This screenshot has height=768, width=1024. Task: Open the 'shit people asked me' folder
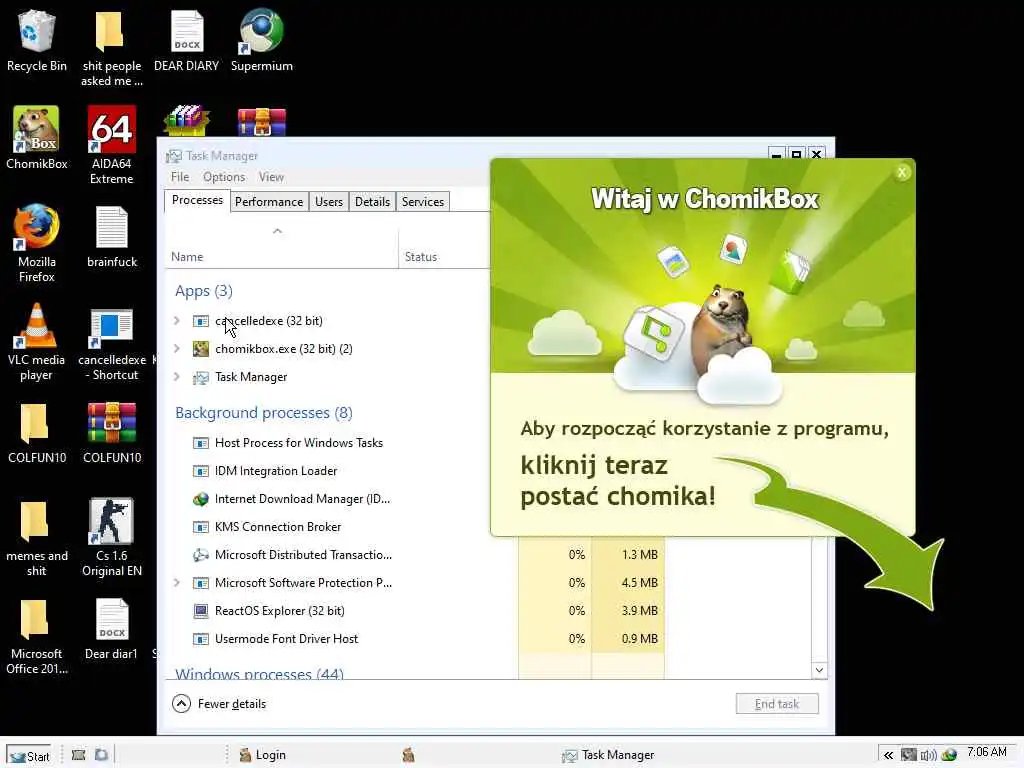111,48
